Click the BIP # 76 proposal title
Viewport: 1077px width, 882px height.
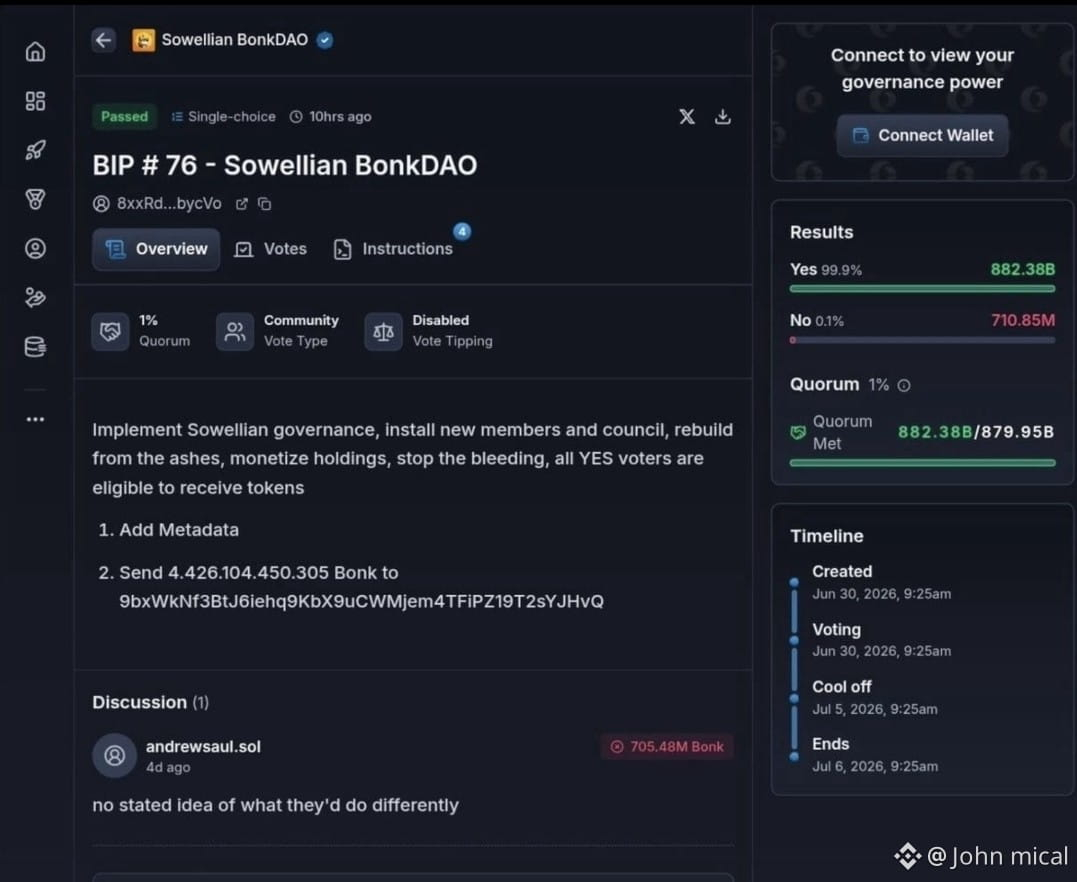(x=284, y=166)
